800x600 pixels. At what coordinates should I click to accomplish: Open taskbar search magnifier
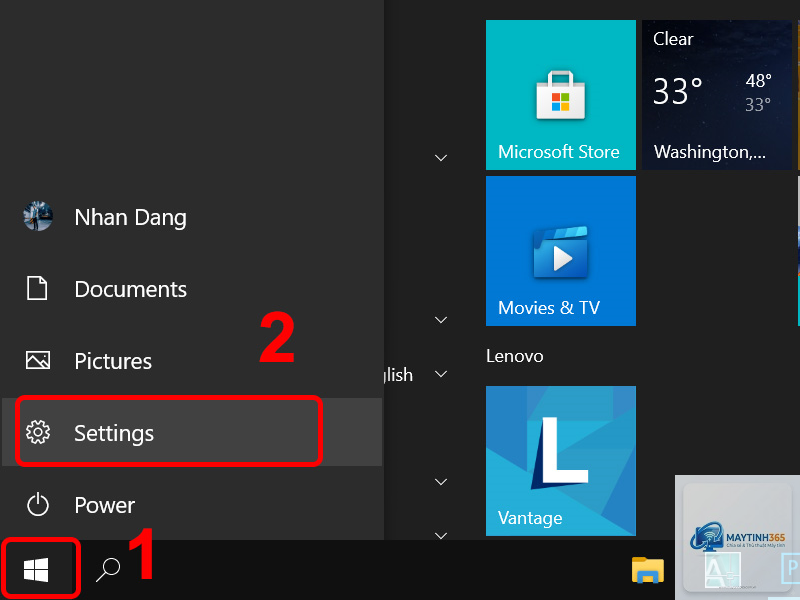(x=108, y=569)
